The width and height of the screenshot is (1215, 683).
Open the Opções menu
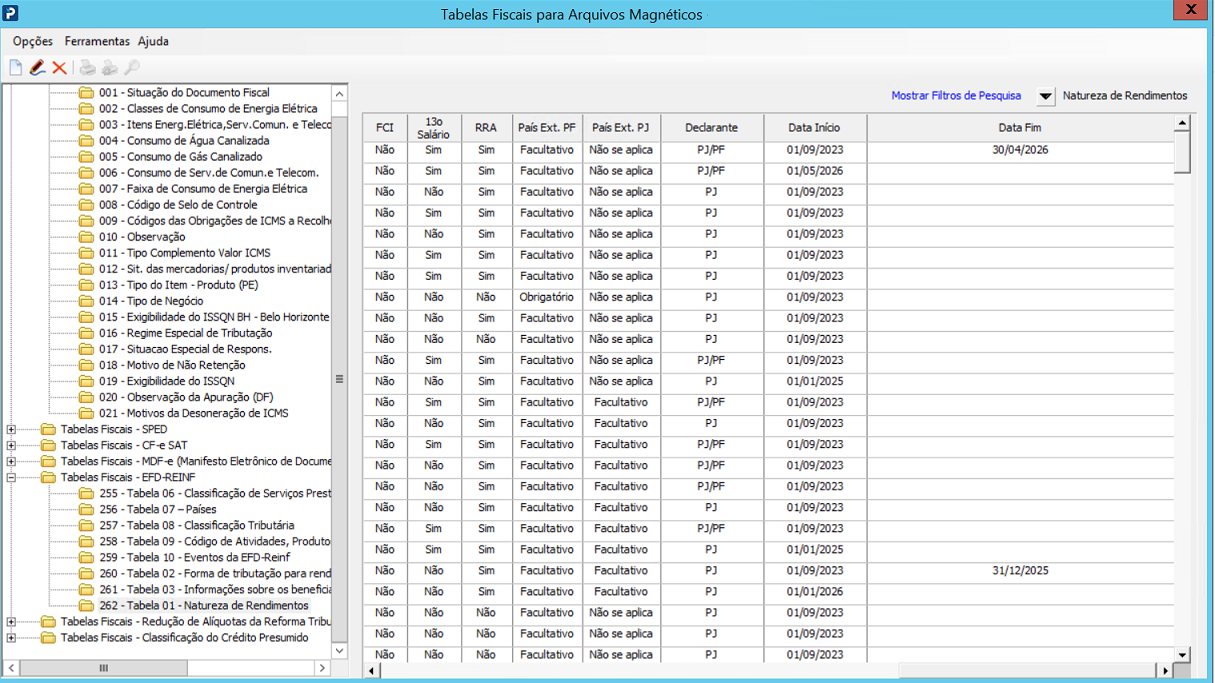pyautogui.click(x=33, y=41)
